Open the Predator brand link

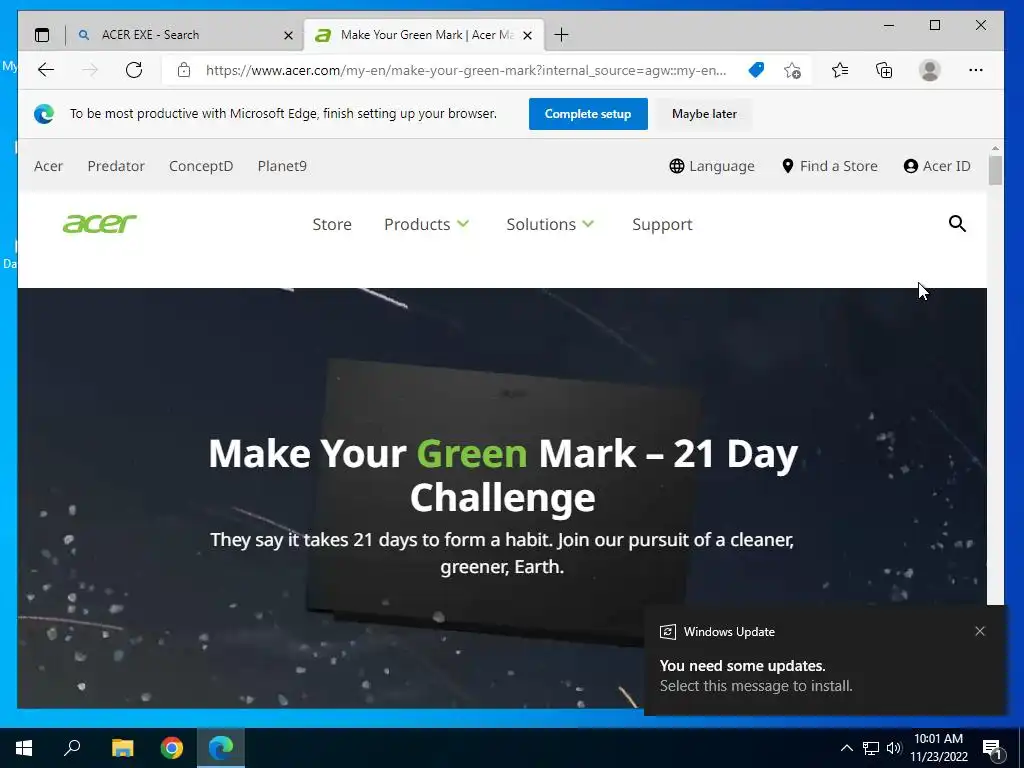[x=116, y=166]
